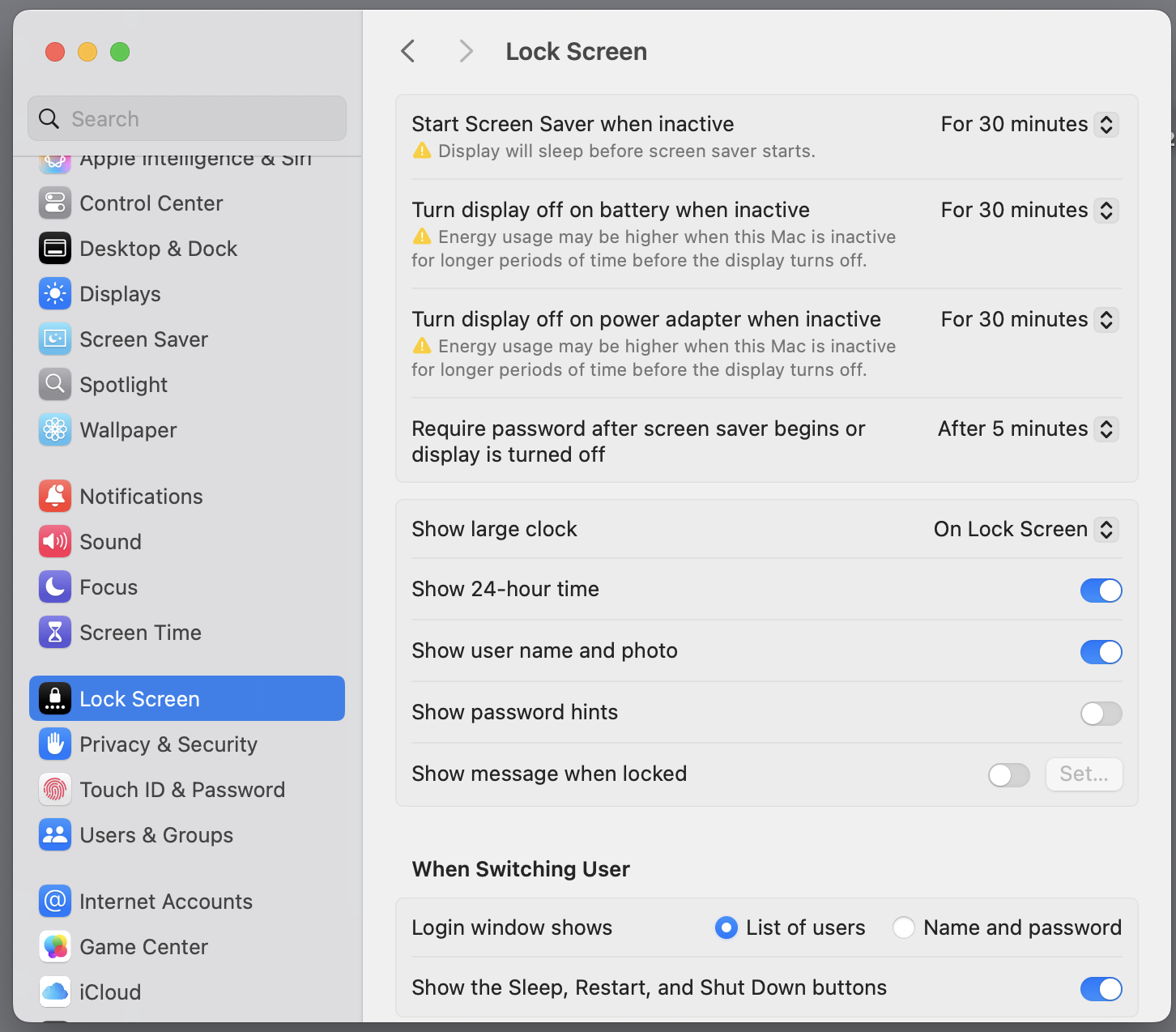Open the Wallpaper flower icon
The width and height of the screenshot is (1176, 1032).
click(55, 430)
